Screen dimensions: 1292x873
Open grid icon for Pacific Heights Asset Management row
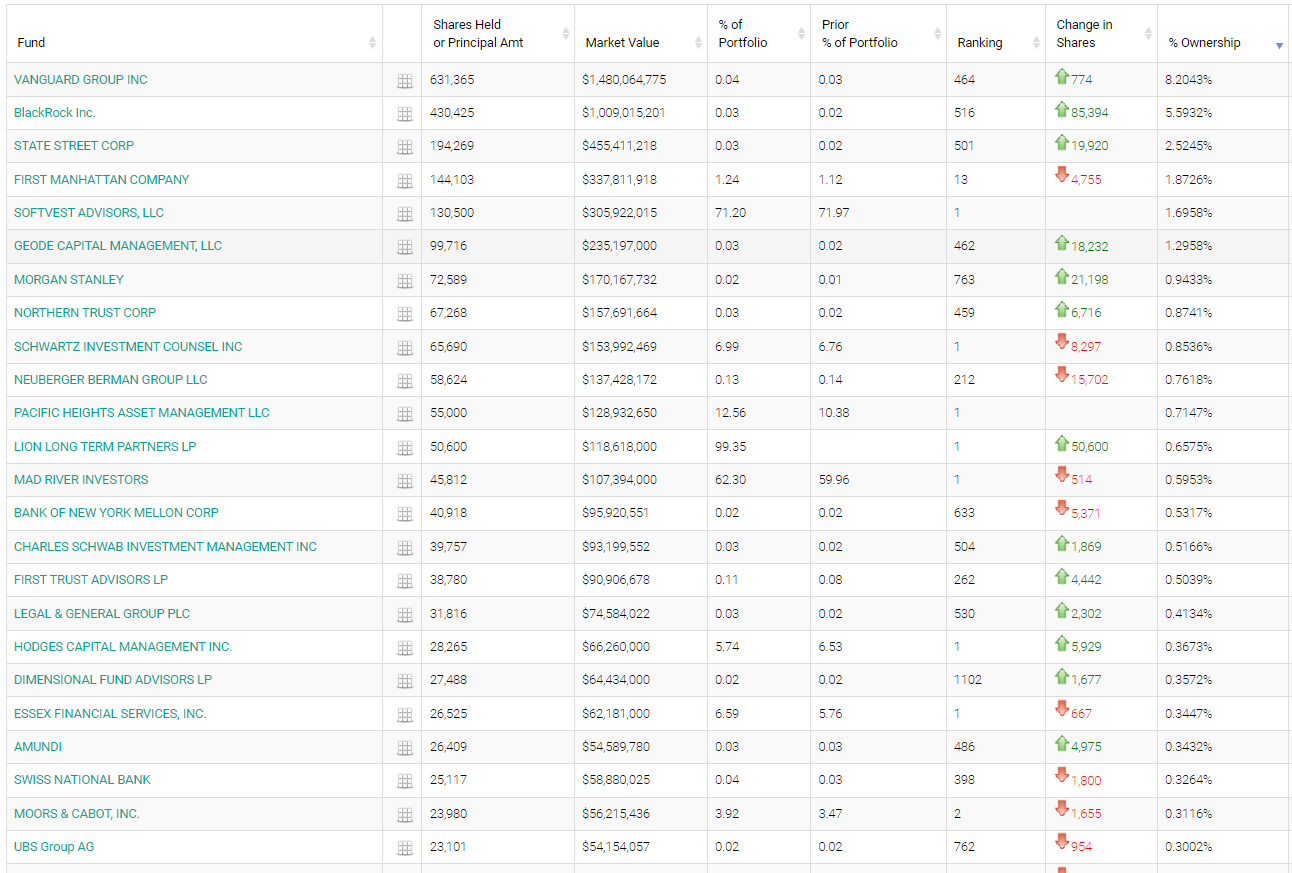point(405,414)
